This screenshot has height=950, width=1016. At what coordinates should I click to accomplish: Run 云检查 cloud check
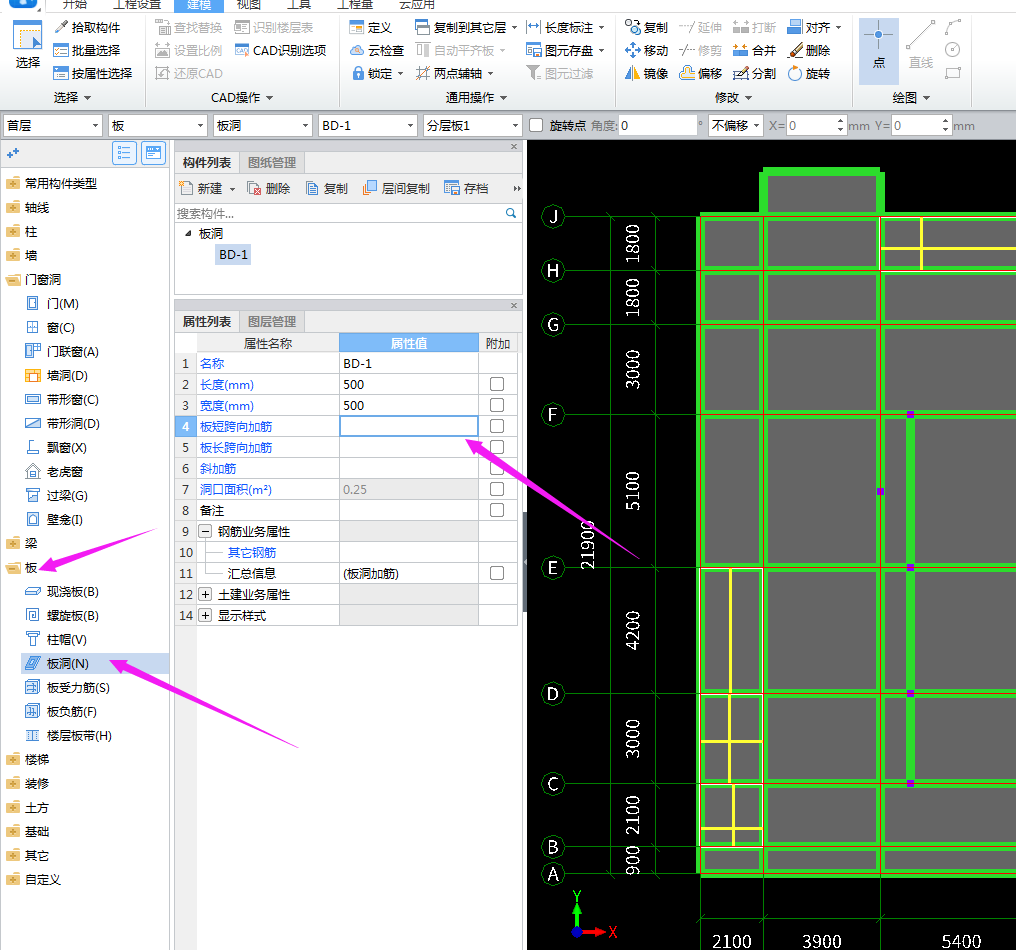(377, 51)
